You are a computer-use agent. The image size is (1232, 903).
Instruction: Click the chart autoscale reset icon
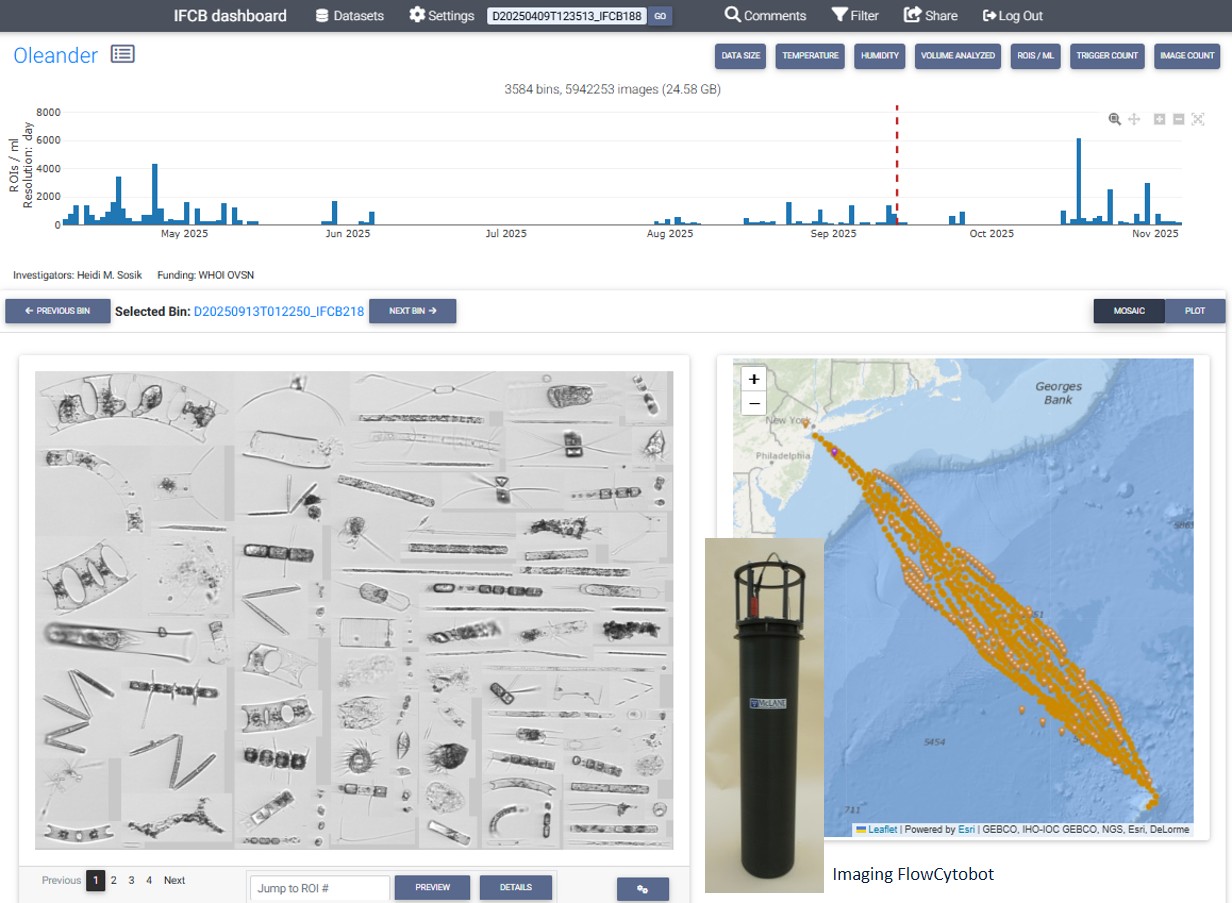coord(1198,119)
